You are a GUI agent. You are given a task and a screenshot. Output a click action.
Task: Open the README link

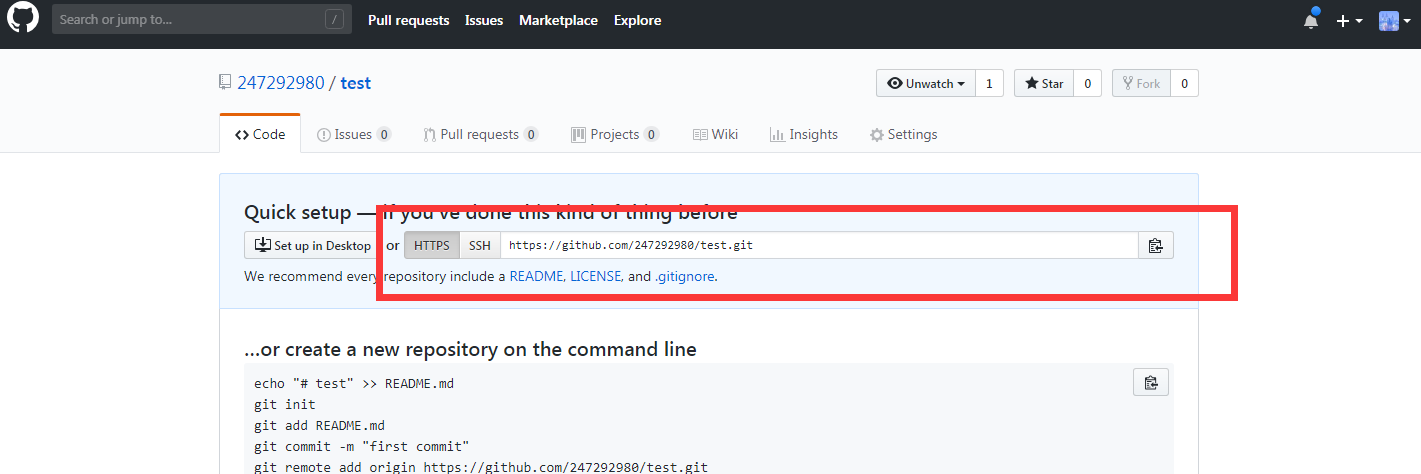538,276
